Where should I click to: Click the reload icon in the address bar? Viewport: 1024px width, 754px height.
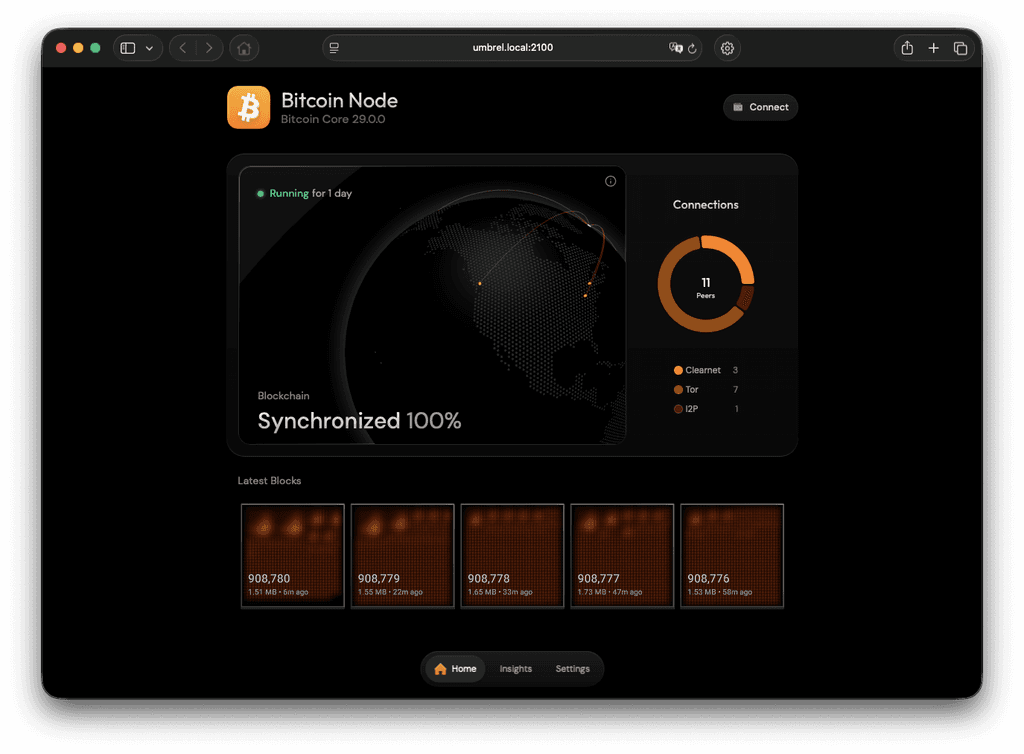pos(690,47)
